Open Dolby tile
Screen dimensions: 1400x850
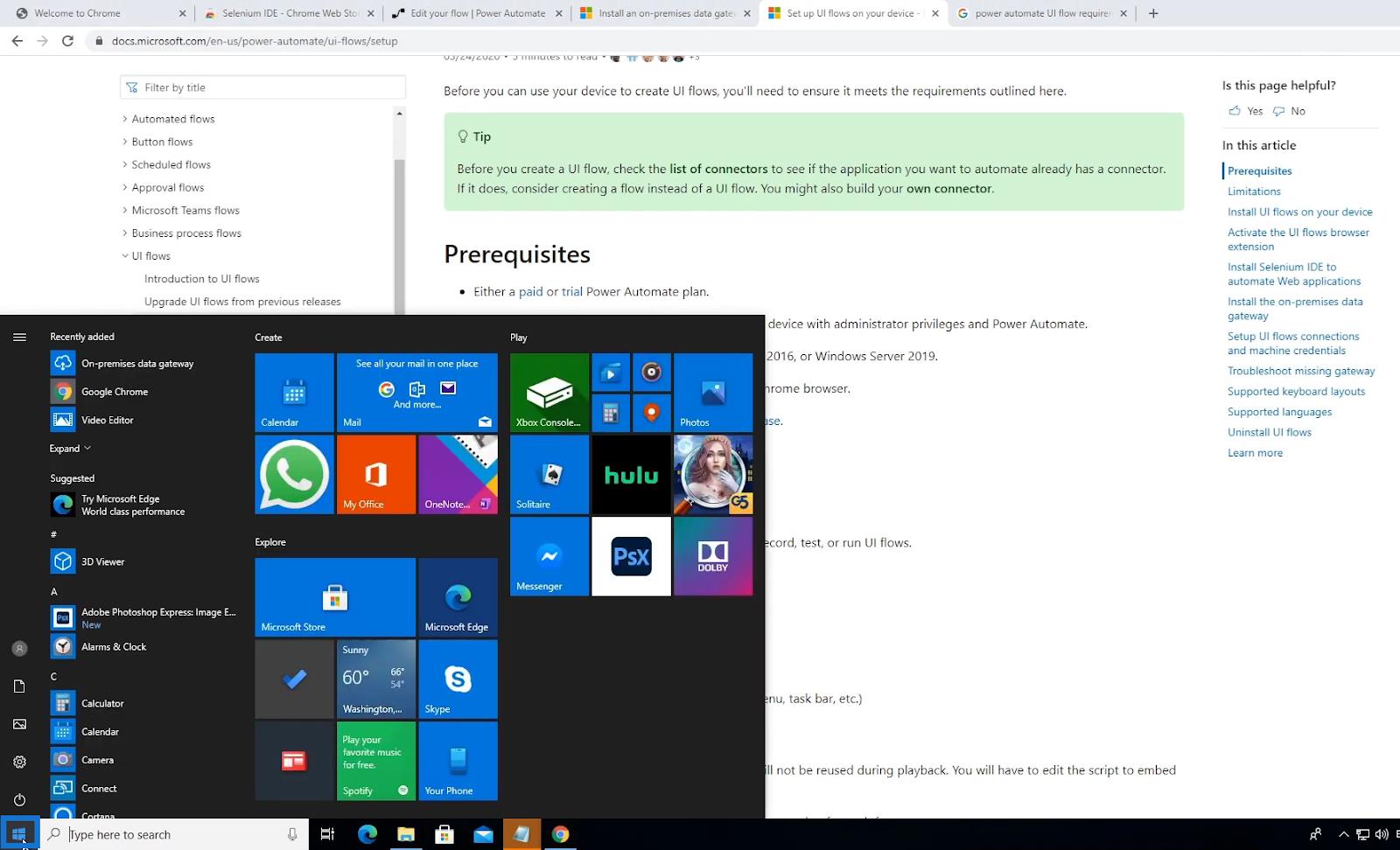713,556
